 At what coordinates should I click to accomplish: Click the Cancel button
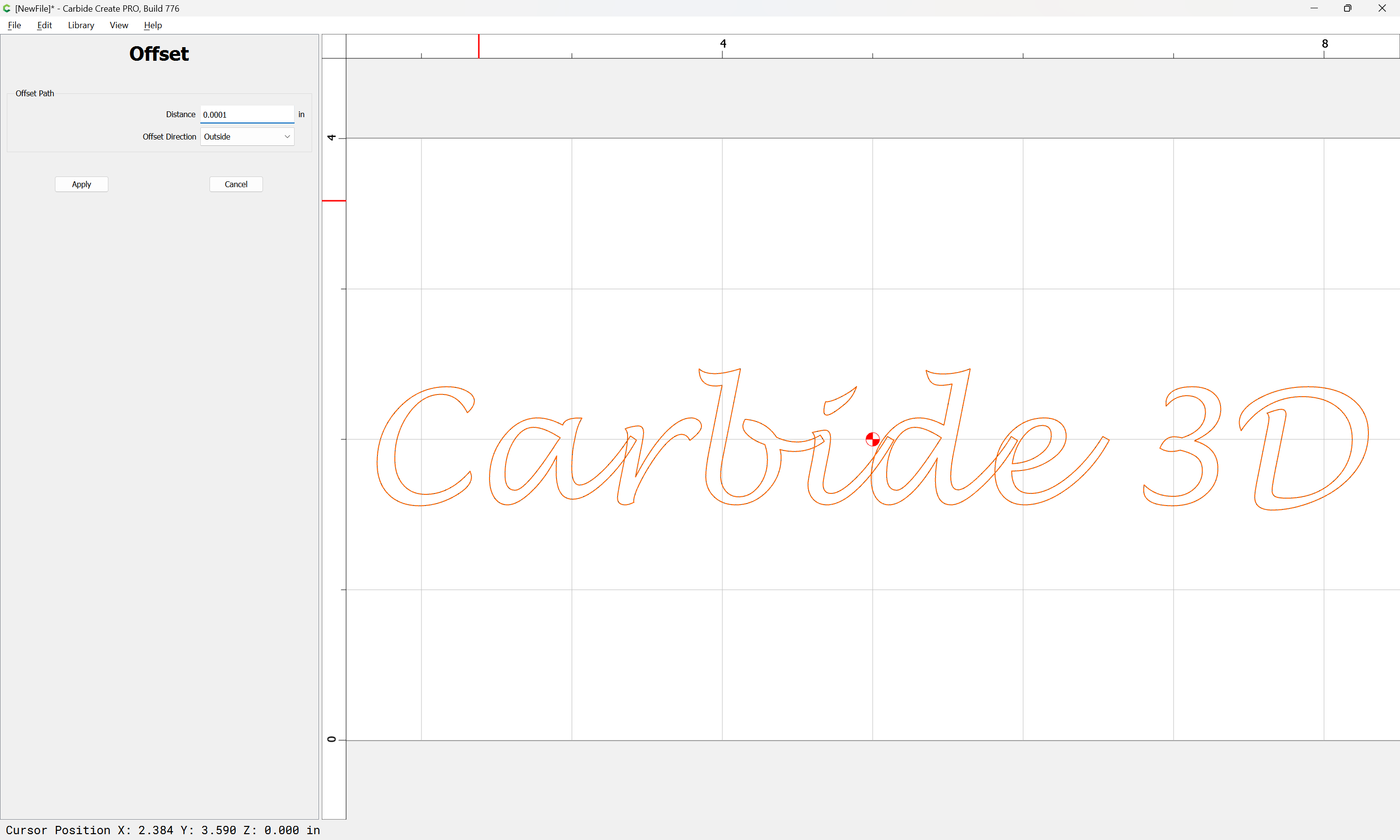tap(236, 184)
